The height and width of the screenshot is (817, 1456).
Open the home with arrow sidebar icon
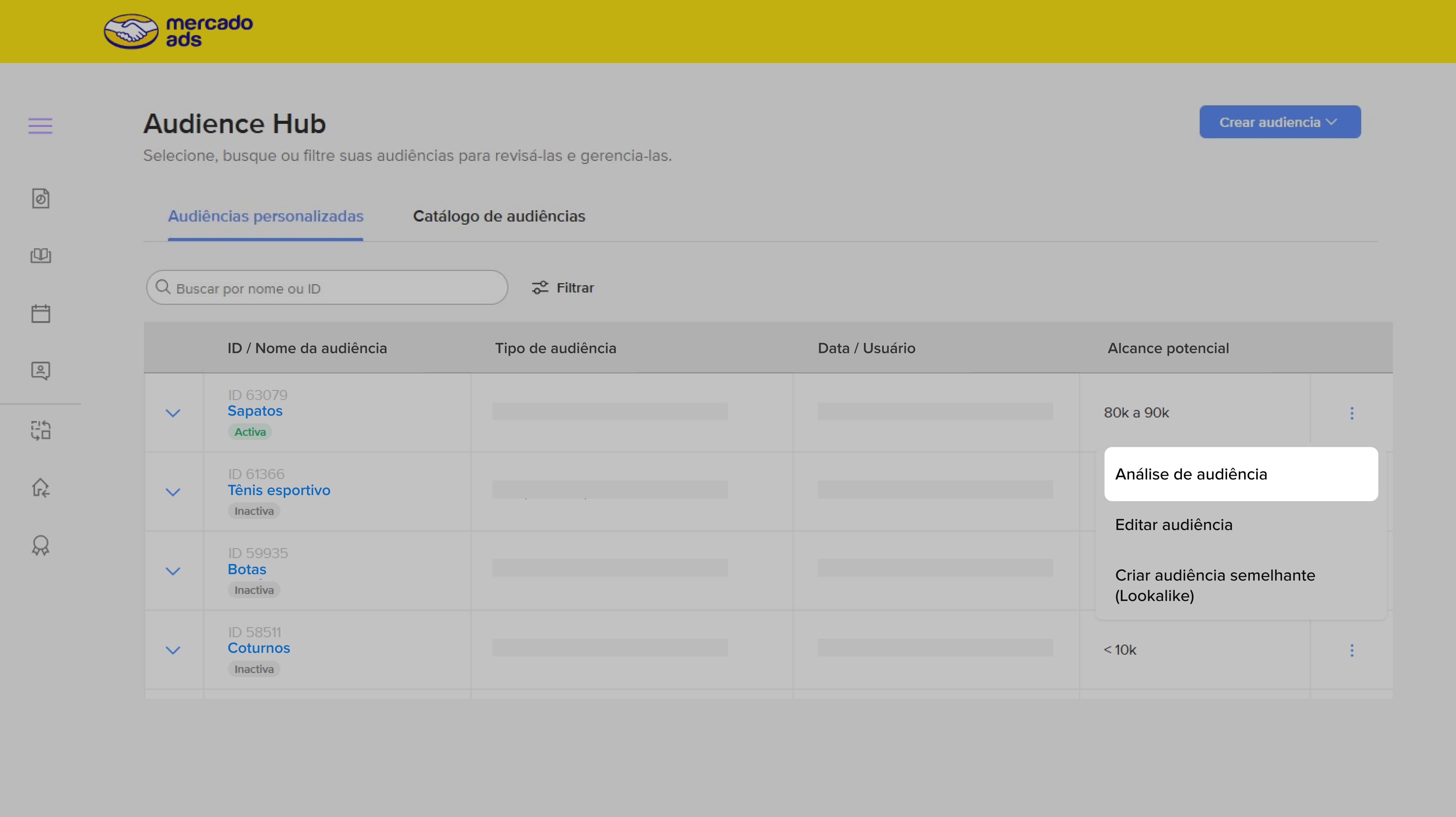click(41, 488)
